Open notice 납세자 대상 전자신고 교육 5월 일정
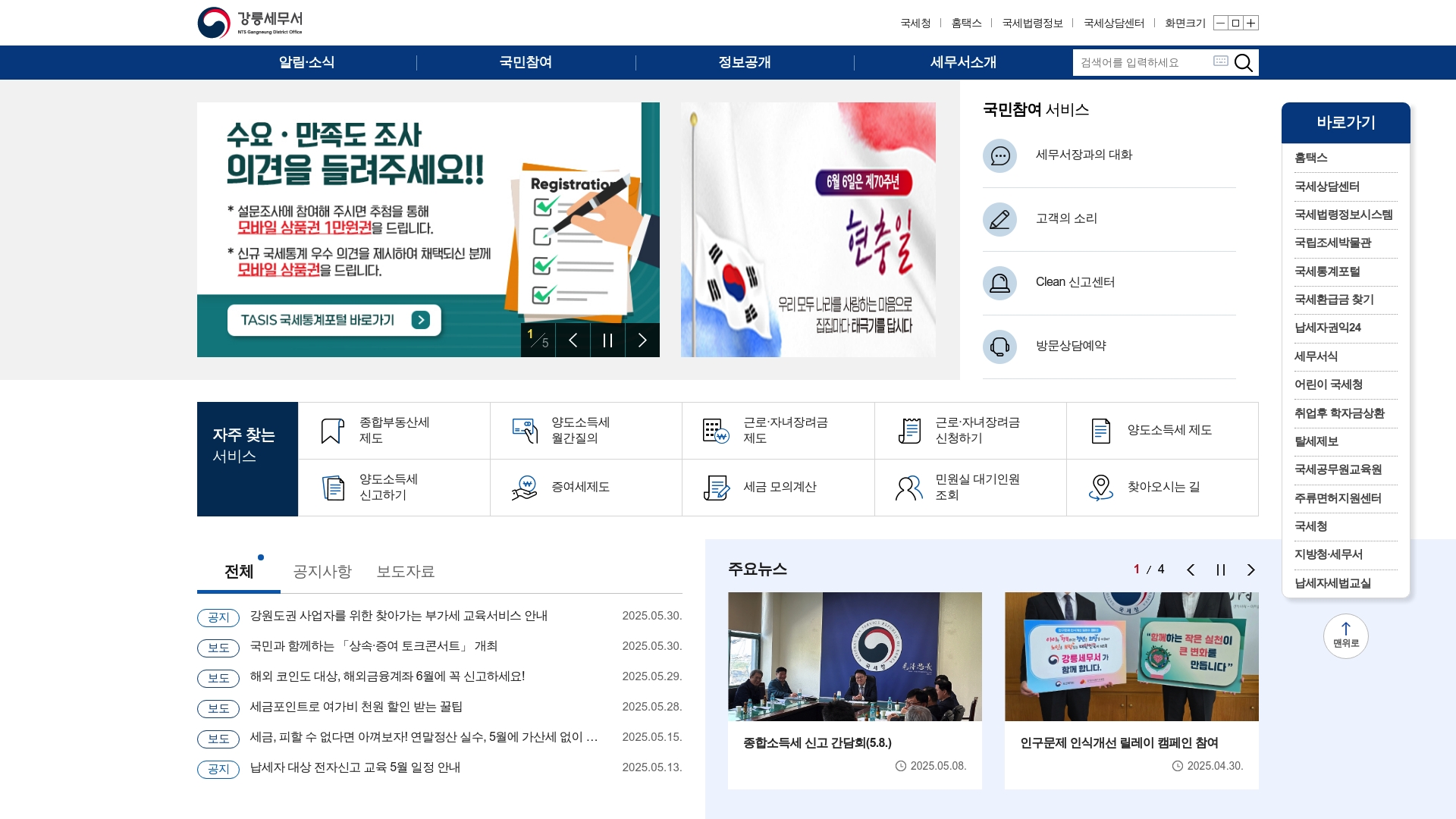The image size is (1456, 819). pyautogui.click(x=356, y=767)
